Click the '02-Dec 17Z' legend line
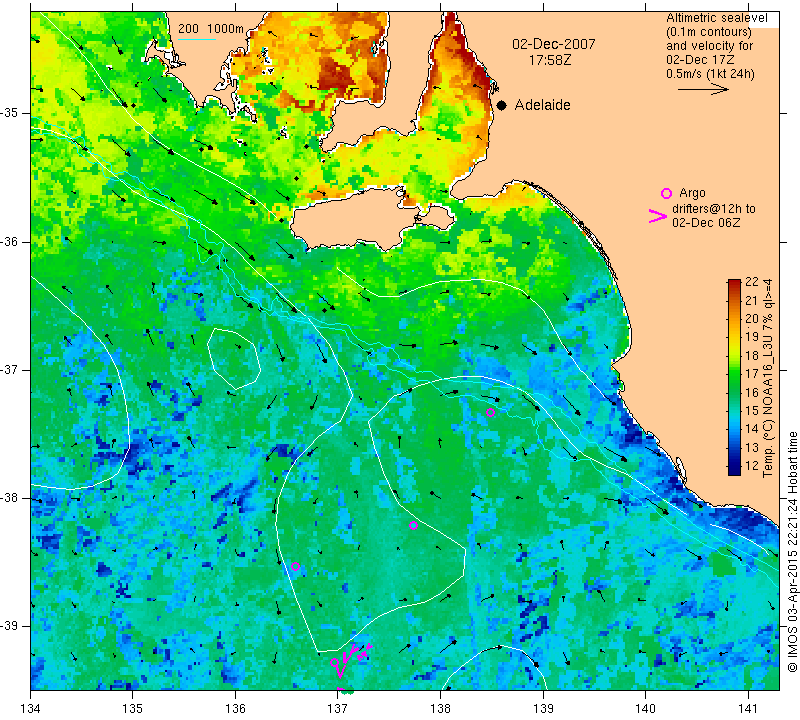Image resolution: width=800 pixels, height=720 pixels. tap(700, 60)
